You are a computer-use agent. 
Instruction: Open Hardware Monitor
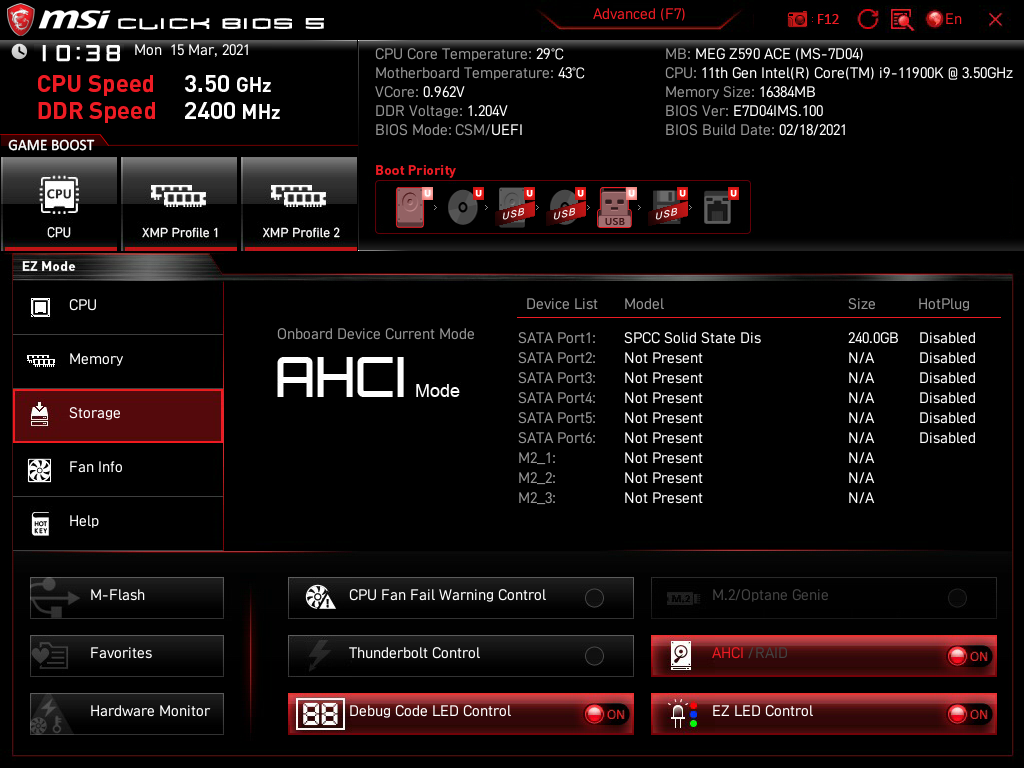click(x=127, y=714)
